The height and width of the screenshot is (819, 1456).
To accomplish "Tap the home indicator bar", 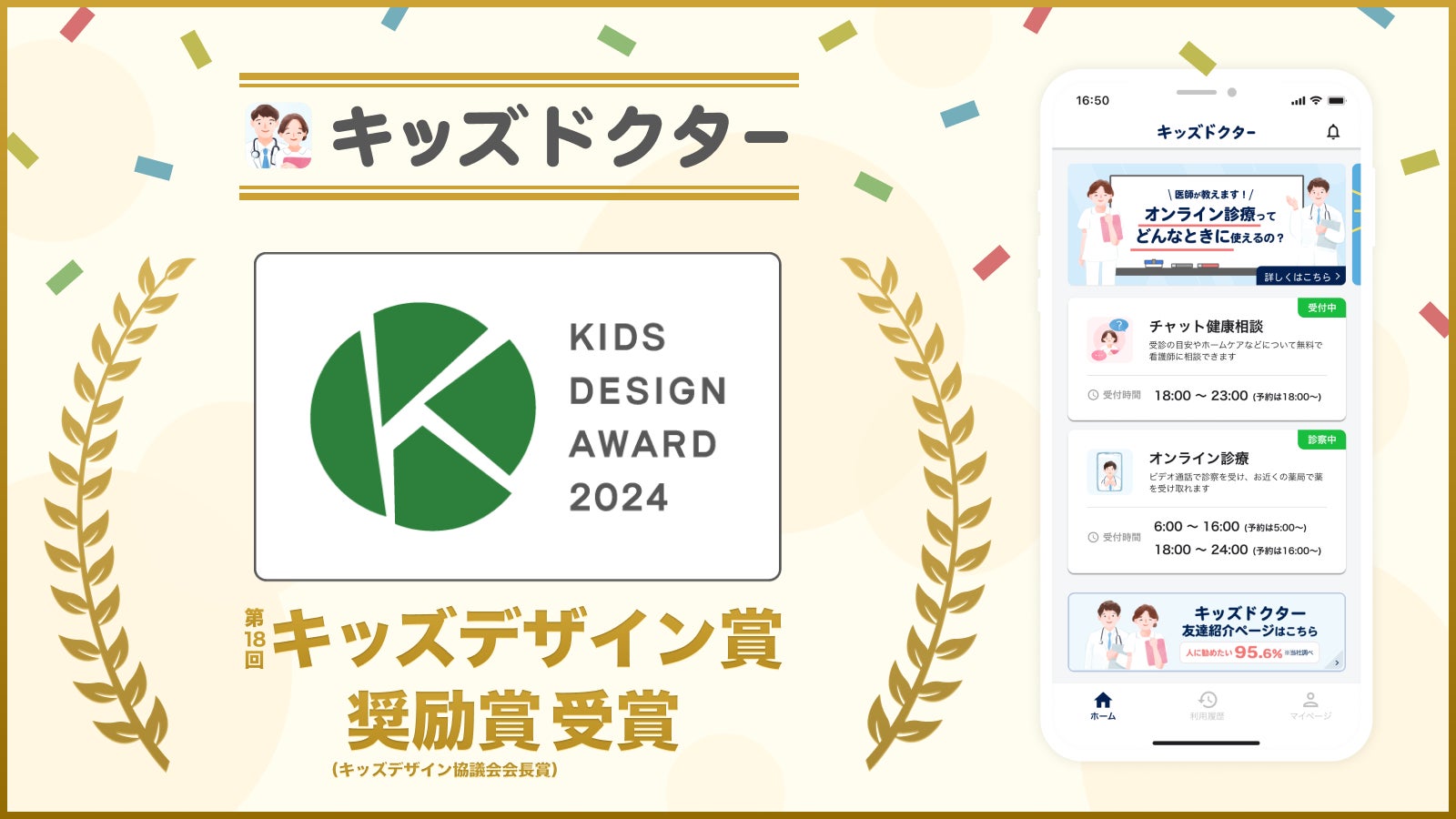I will (1206, 743).
